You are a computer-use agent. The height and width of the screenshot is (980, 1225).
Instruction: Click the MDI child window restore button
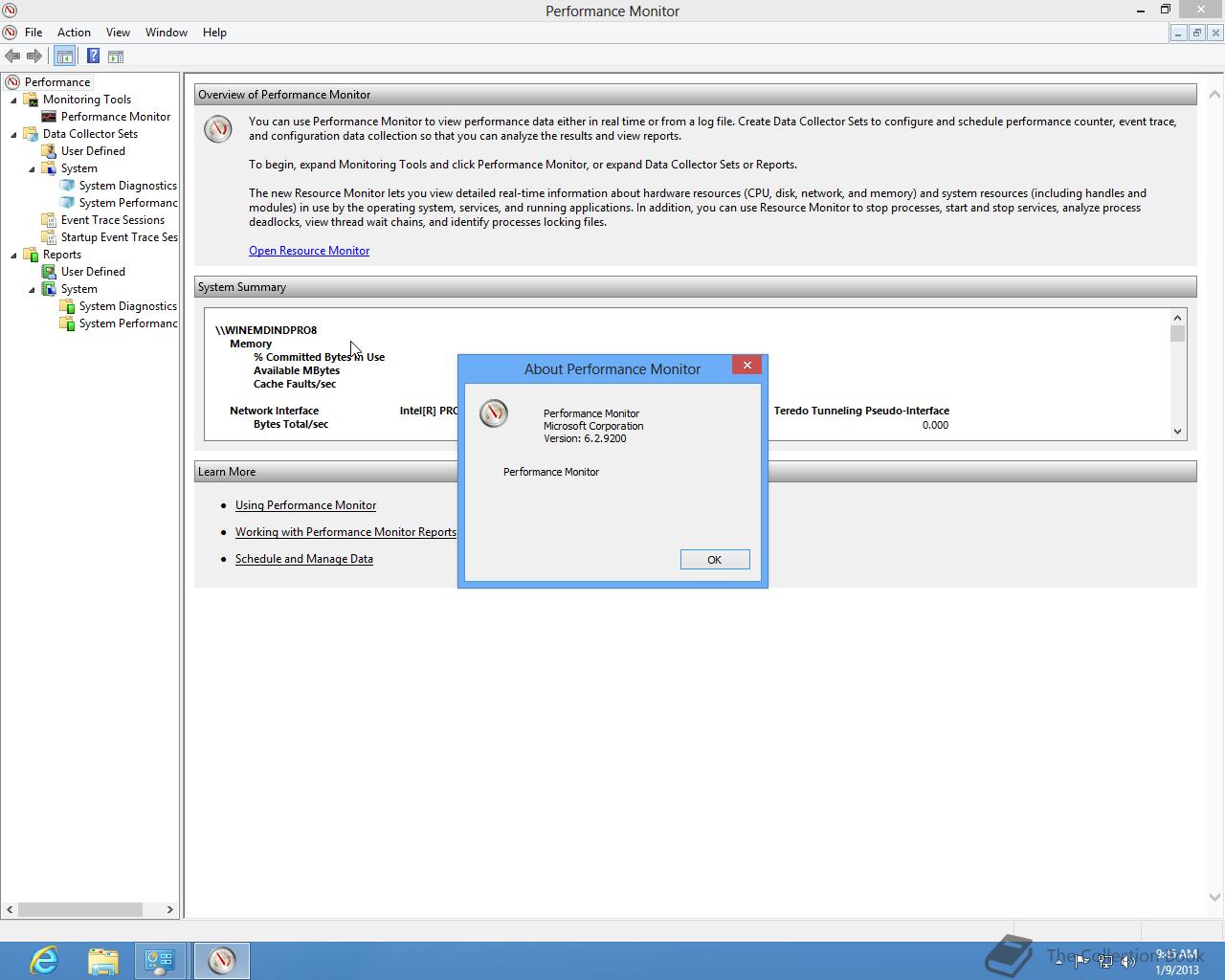[x=1196, y=33]
